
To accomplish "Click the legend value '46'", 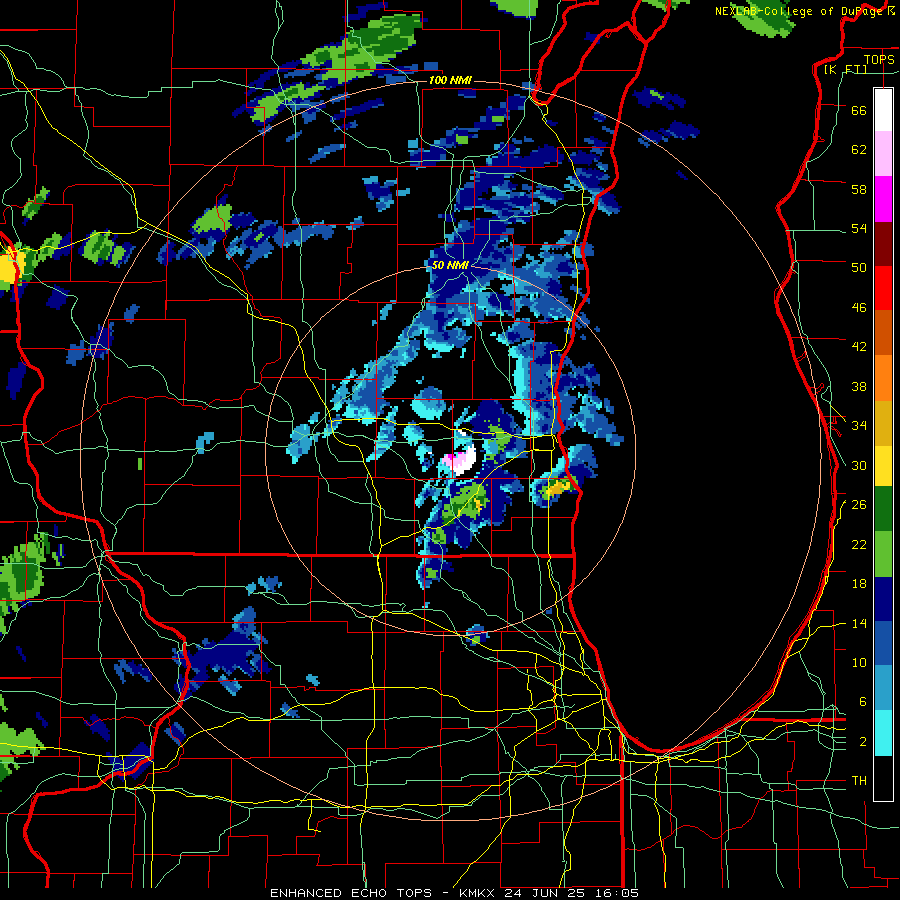I will pyautogui.click(x=859, y=308).
